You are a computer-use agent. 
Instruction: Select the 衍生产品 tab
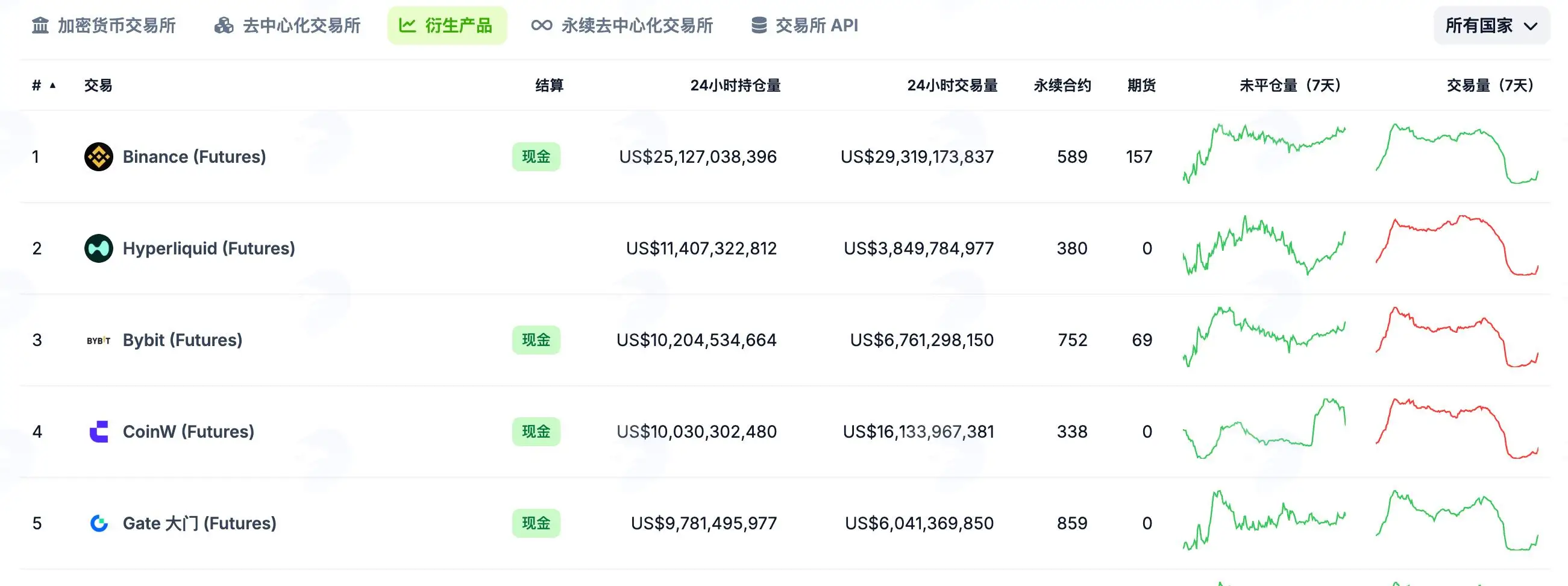447,25
